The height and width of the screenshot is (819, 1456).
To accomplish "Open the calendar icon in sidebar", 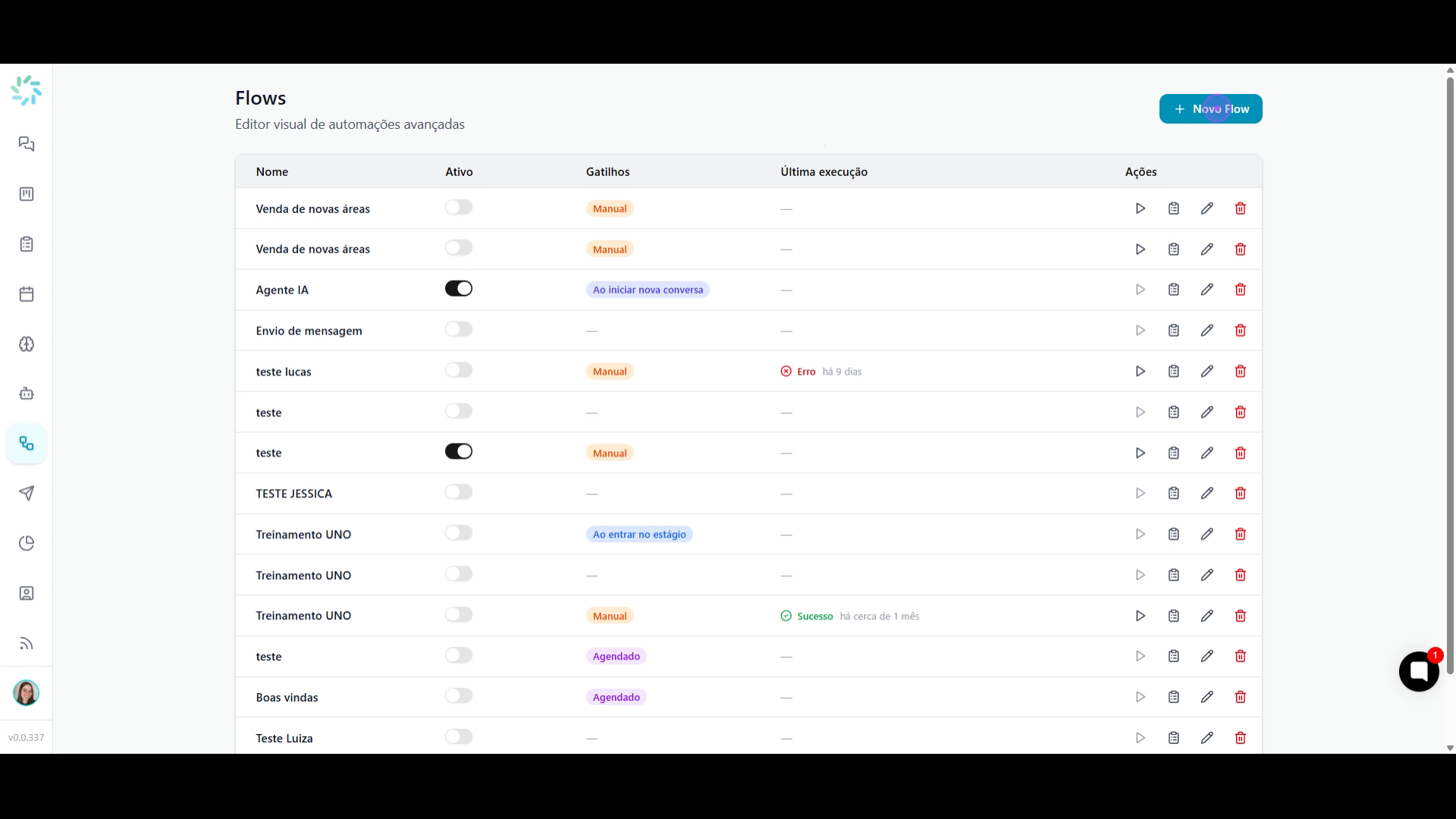I will [27, 294].
